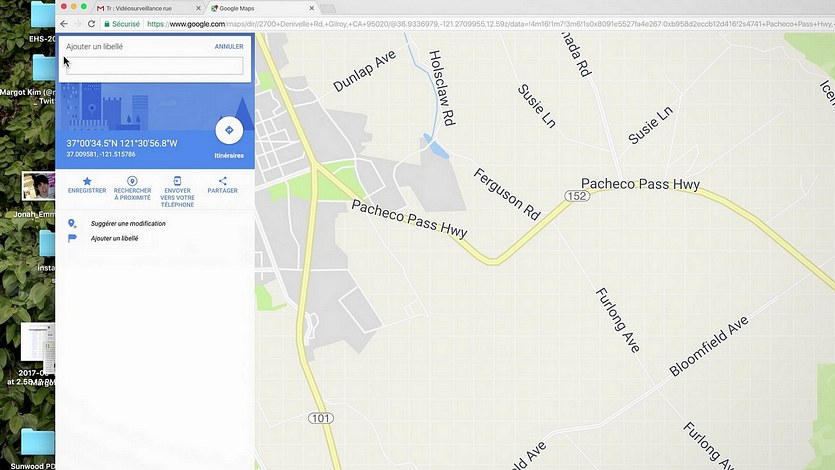
Task: Click the Ajouter un libellé link
Action: 114,238
